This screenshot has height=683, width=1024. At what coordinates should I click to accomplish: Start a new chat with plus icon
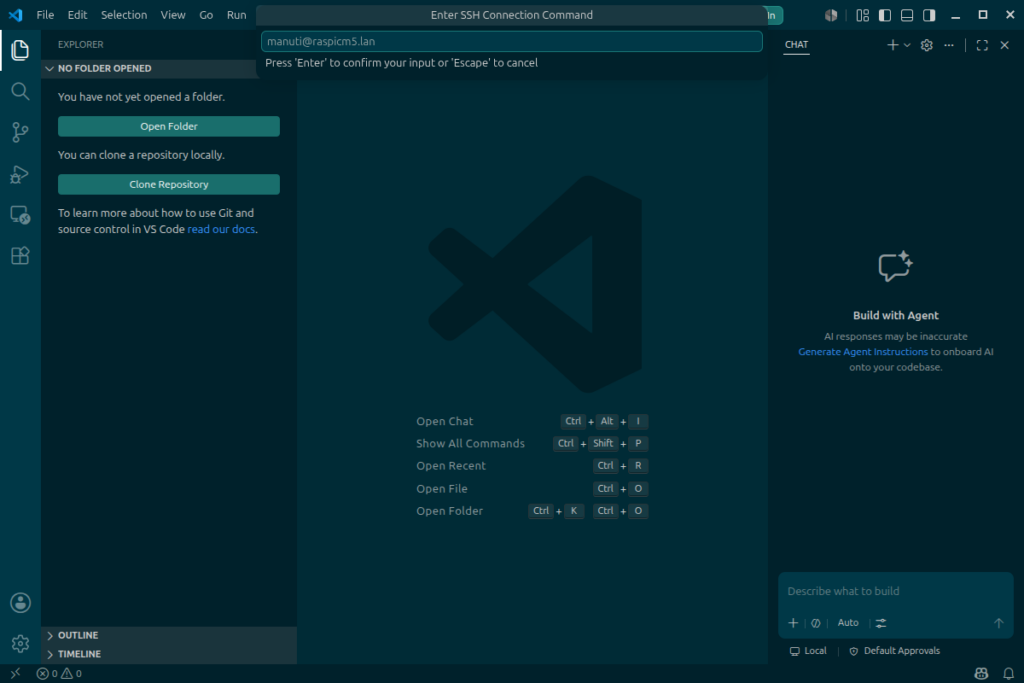pos(892,45)
